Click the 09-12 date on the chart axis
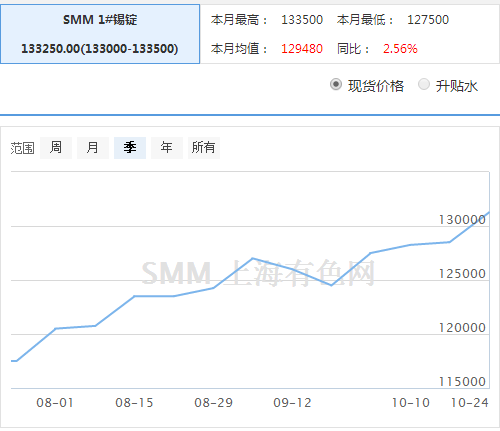The height and width of the screenshot is (431, 500). click(x=292, y=403)
